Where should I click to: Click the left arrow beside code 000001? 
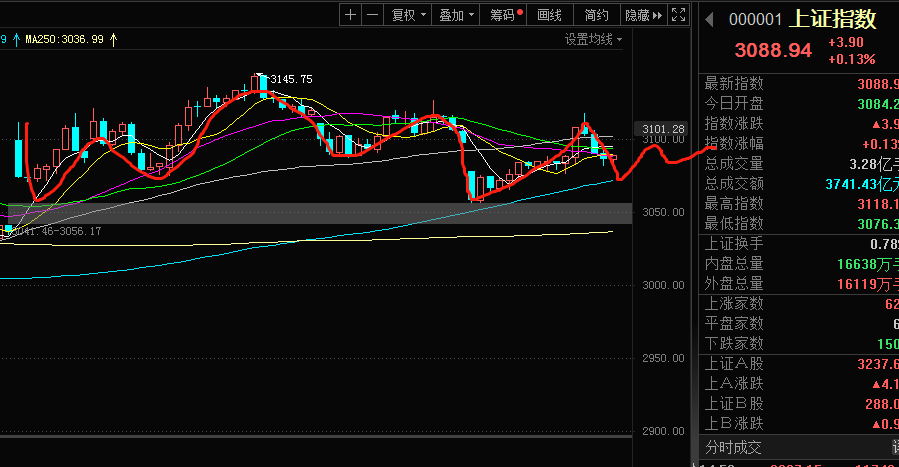[710, 19]
